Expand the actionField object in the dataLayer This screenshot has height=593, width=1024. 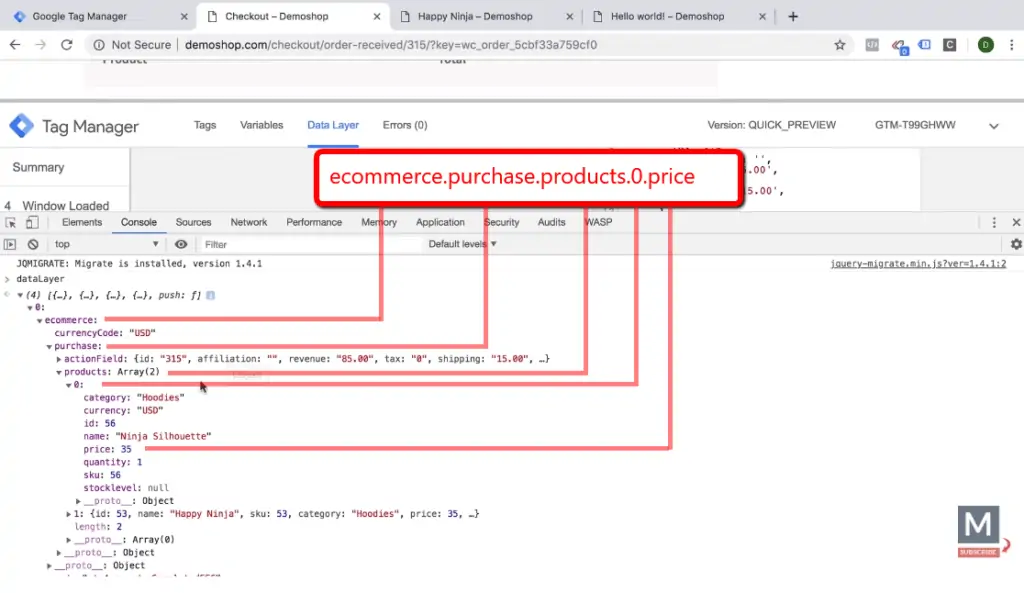coord(59,358)
